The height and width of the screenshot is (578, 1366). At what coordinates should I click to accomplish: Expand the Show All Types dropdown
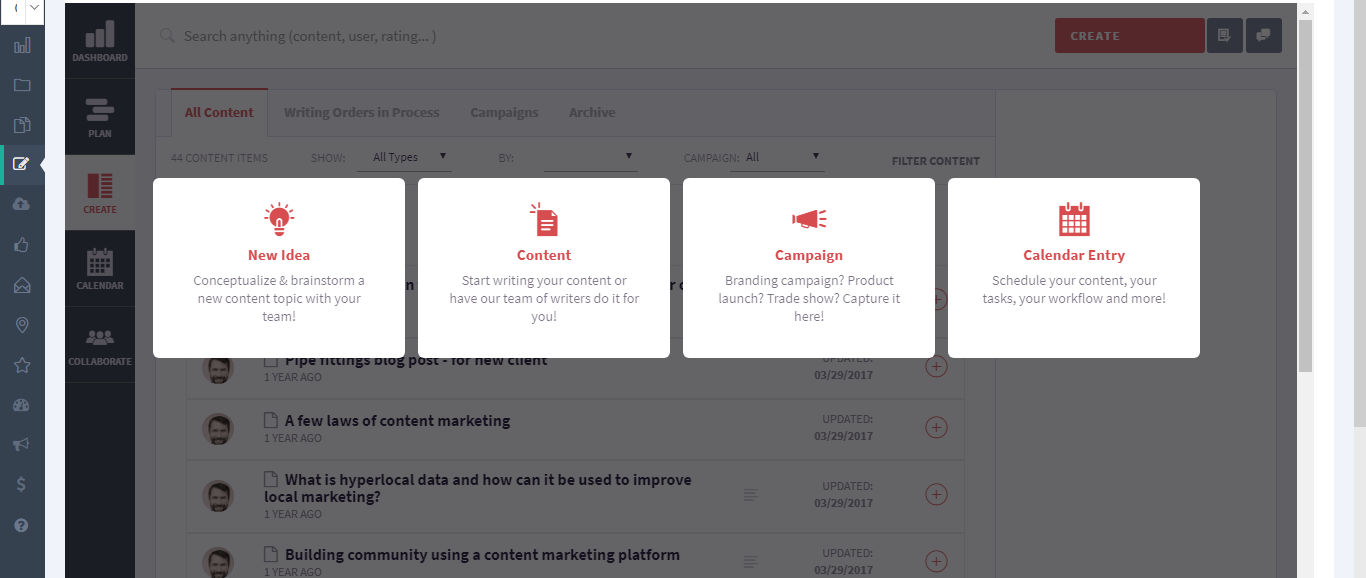click(405, 157)
